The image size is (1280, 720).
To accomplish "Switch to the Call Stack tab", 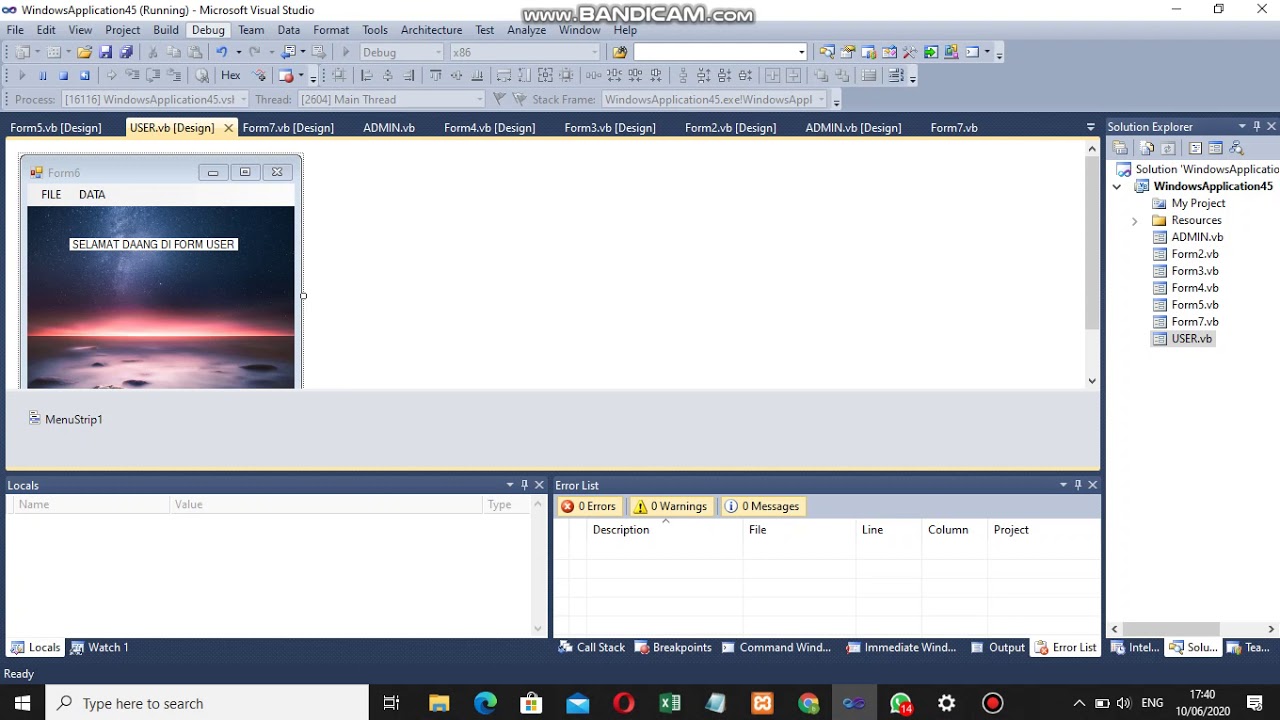I will point(592,647).
